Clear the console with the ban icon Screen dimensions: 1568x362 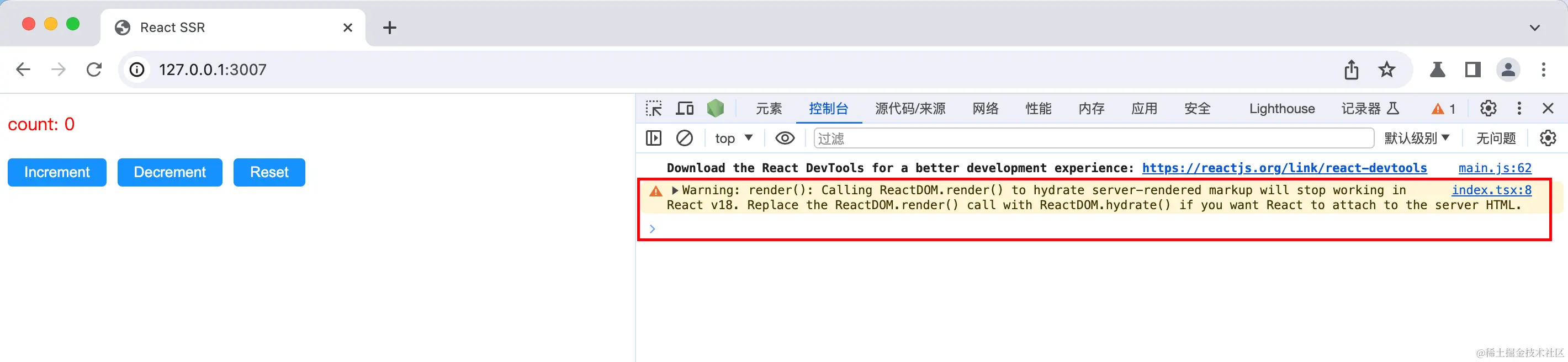click(685, 138)
